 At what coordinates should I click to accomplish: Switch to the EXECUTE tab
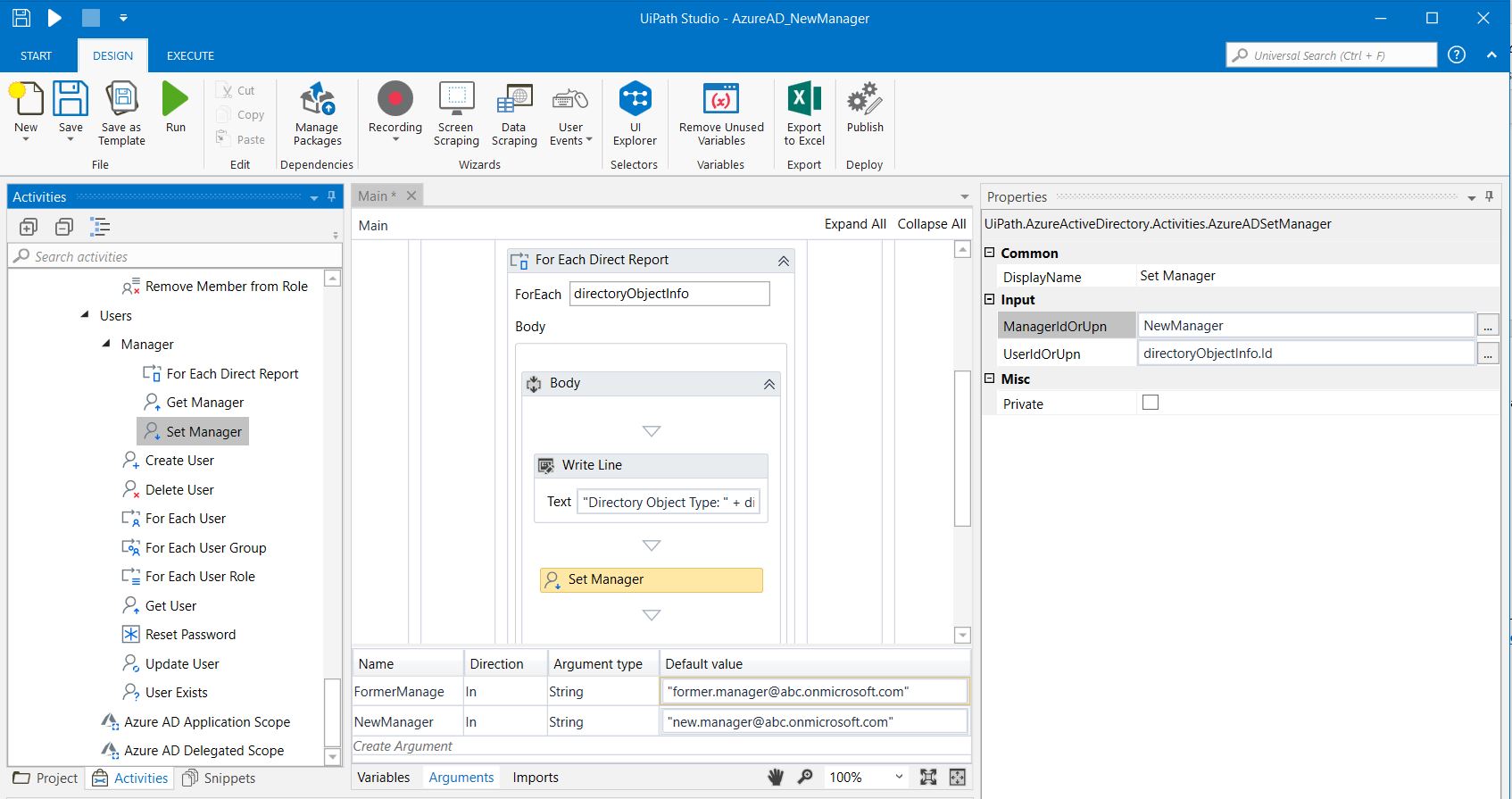pyautogui.click(x=190, y=55)
